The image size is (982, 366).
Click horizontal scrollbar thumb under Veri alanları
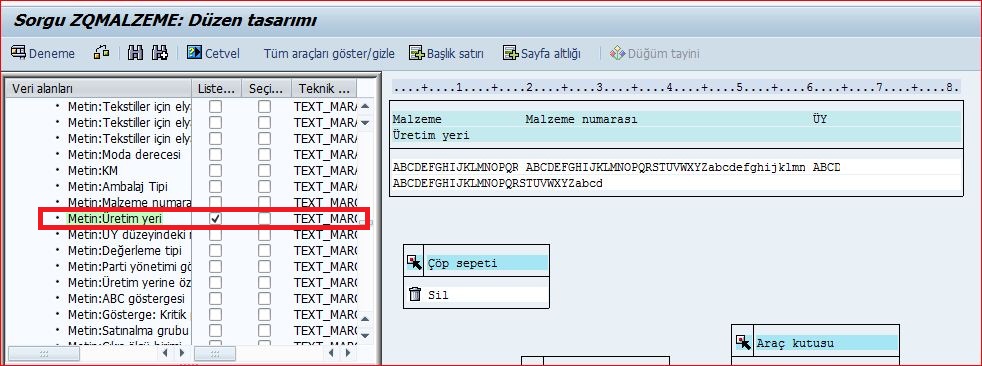(44, 353)
